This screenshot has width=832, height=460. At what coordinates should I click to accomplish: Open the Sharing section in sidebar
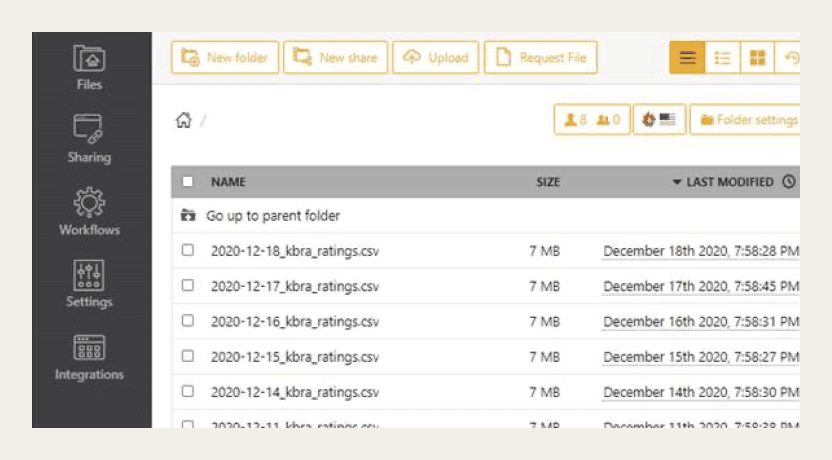(89, 139)
